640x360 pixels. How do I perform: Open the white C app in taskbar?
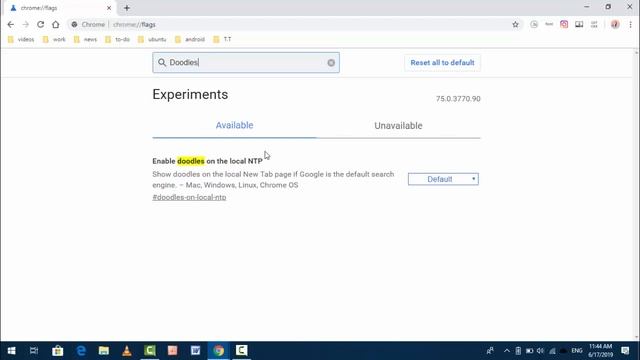click(241, 351)
